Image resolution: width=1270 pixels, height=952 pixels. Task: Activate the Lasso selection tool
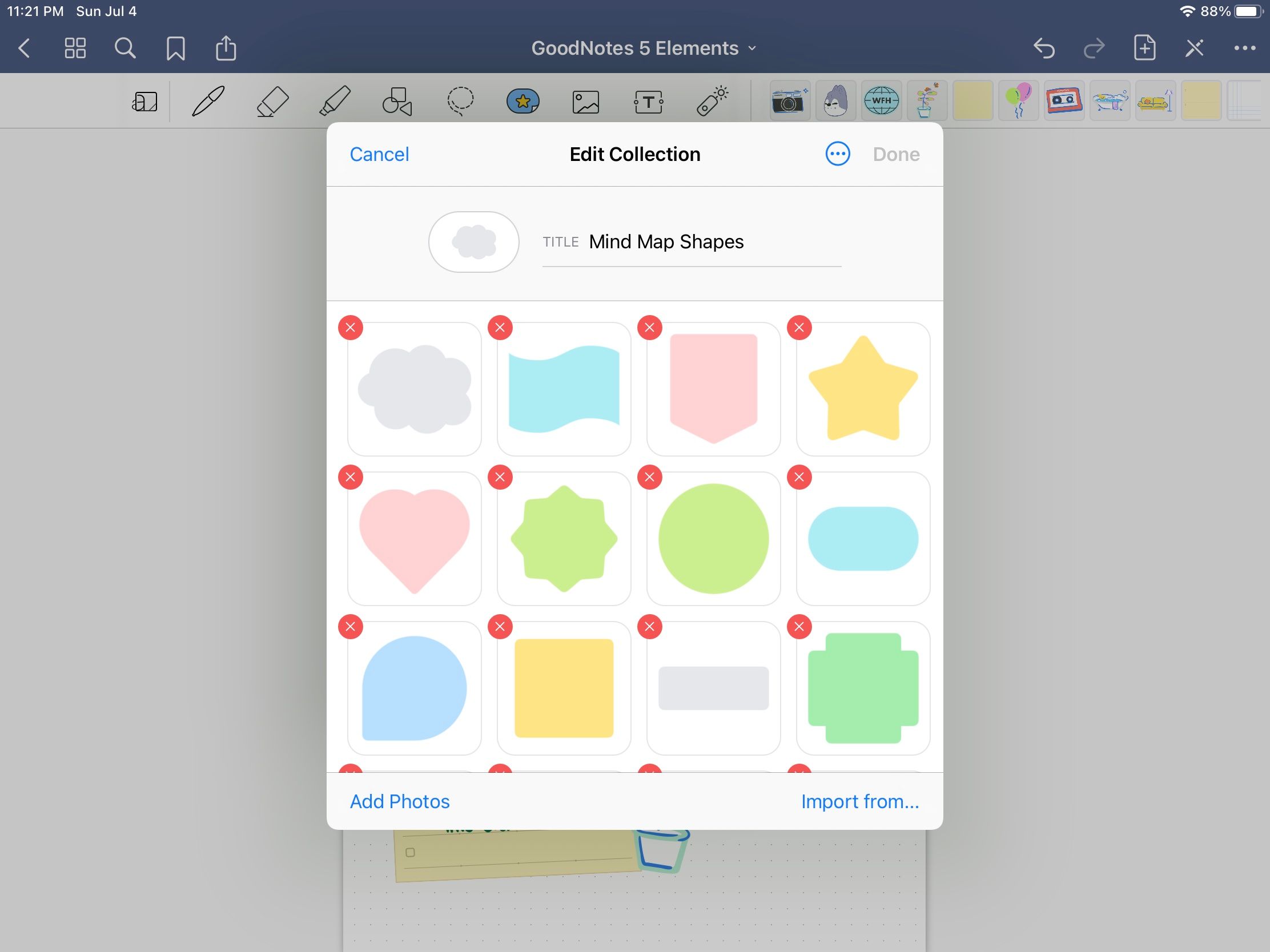click(460, 100)
